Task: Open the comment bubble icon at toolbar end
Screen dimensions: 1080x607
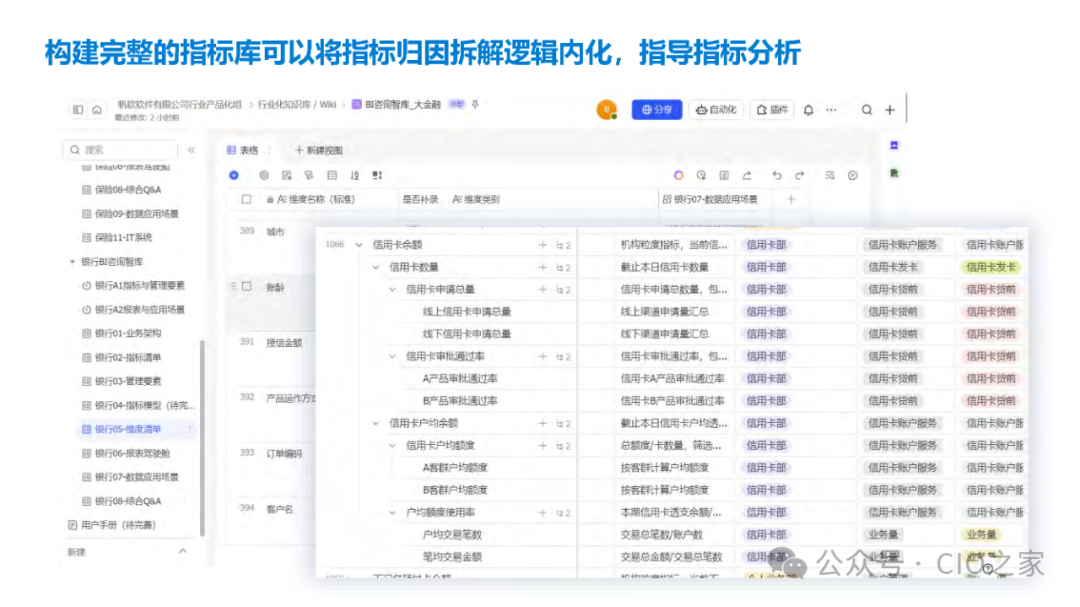Action: [853, 175]
